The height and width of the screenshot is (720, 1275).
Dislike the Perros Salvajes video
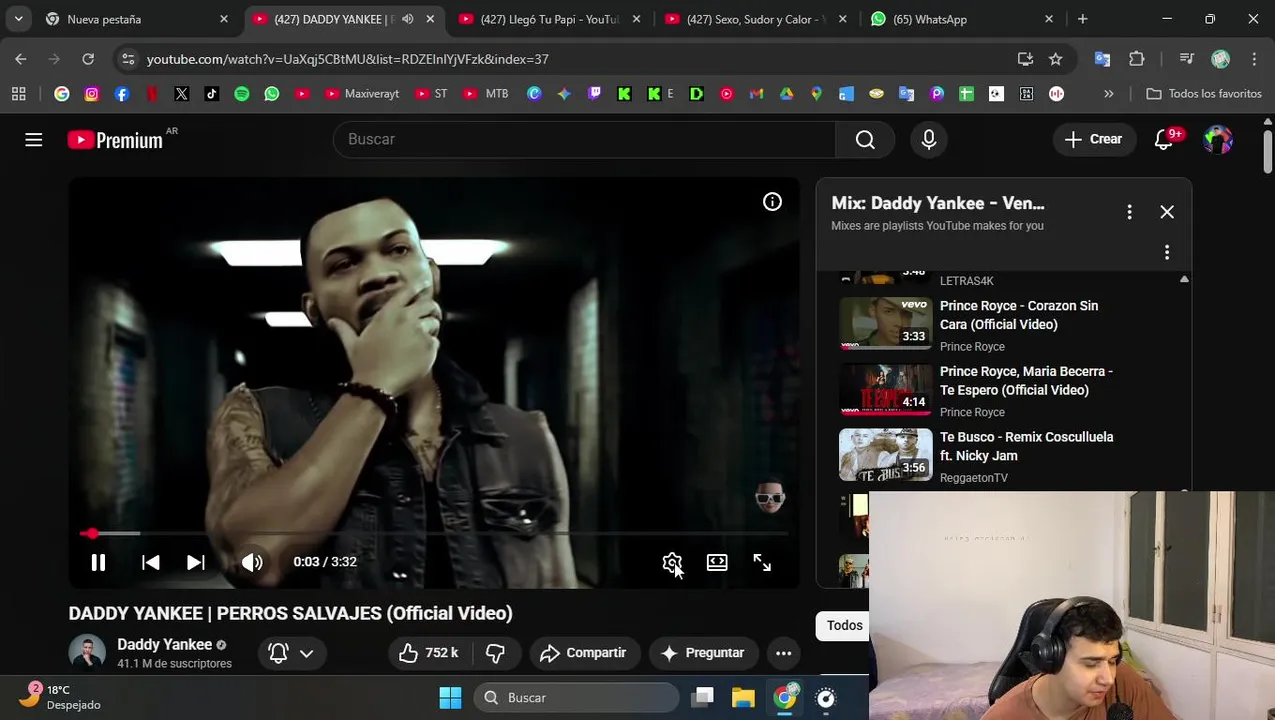click(495, 653)
